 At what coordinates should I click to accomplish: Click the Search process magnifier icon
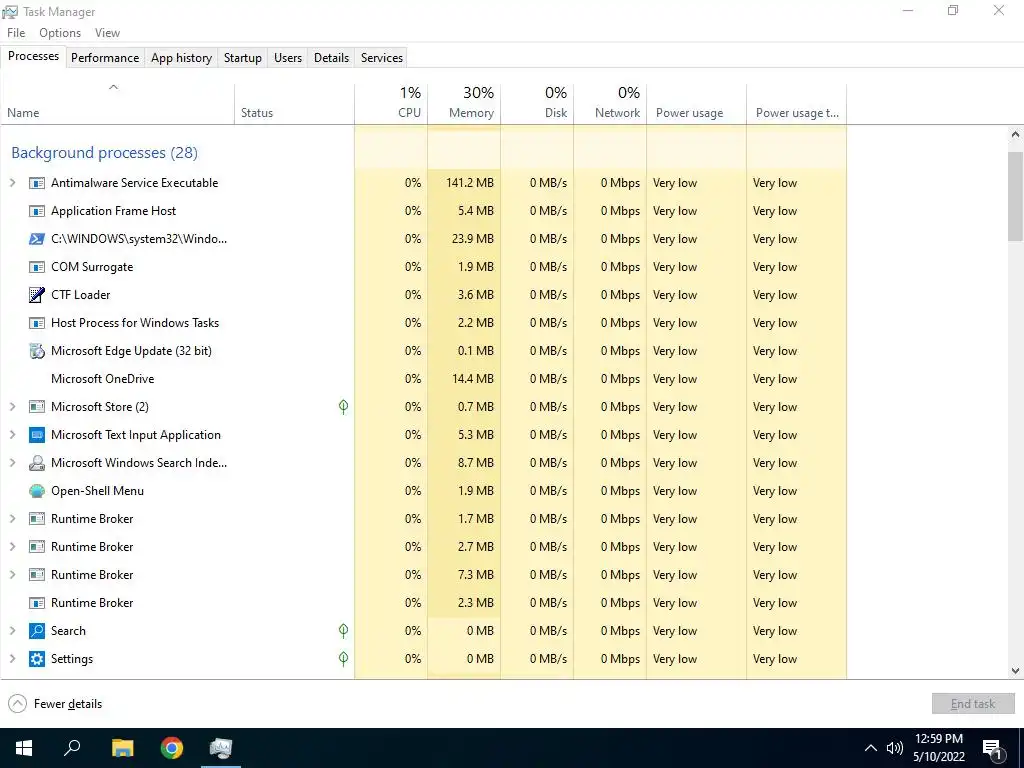pyautogui.click(x=37, y=631)
